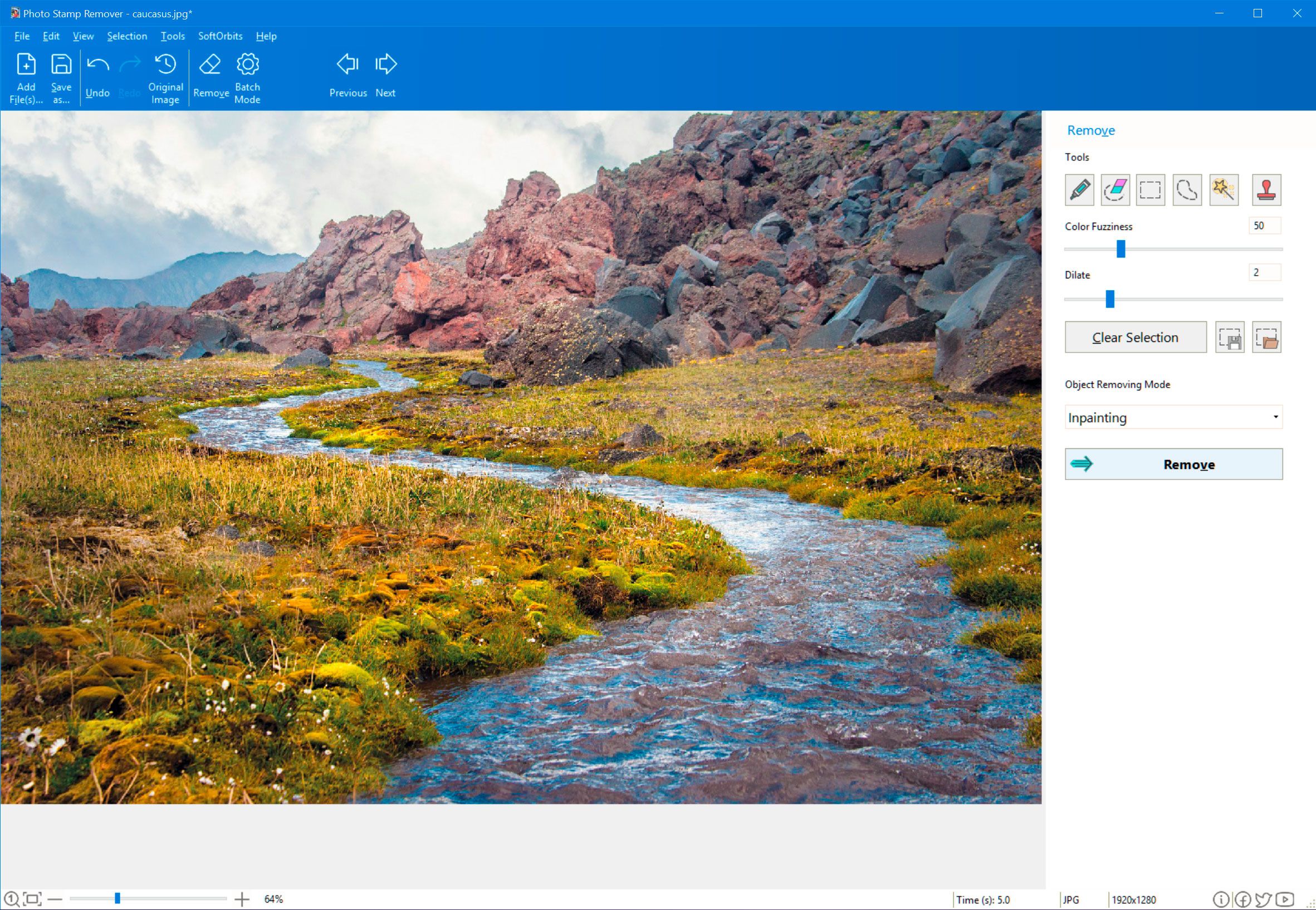The image size is (1316, 910).
Task: Drag the Color Fuzziness slider
Action: pyautogui.click(x=1120, y=250)
